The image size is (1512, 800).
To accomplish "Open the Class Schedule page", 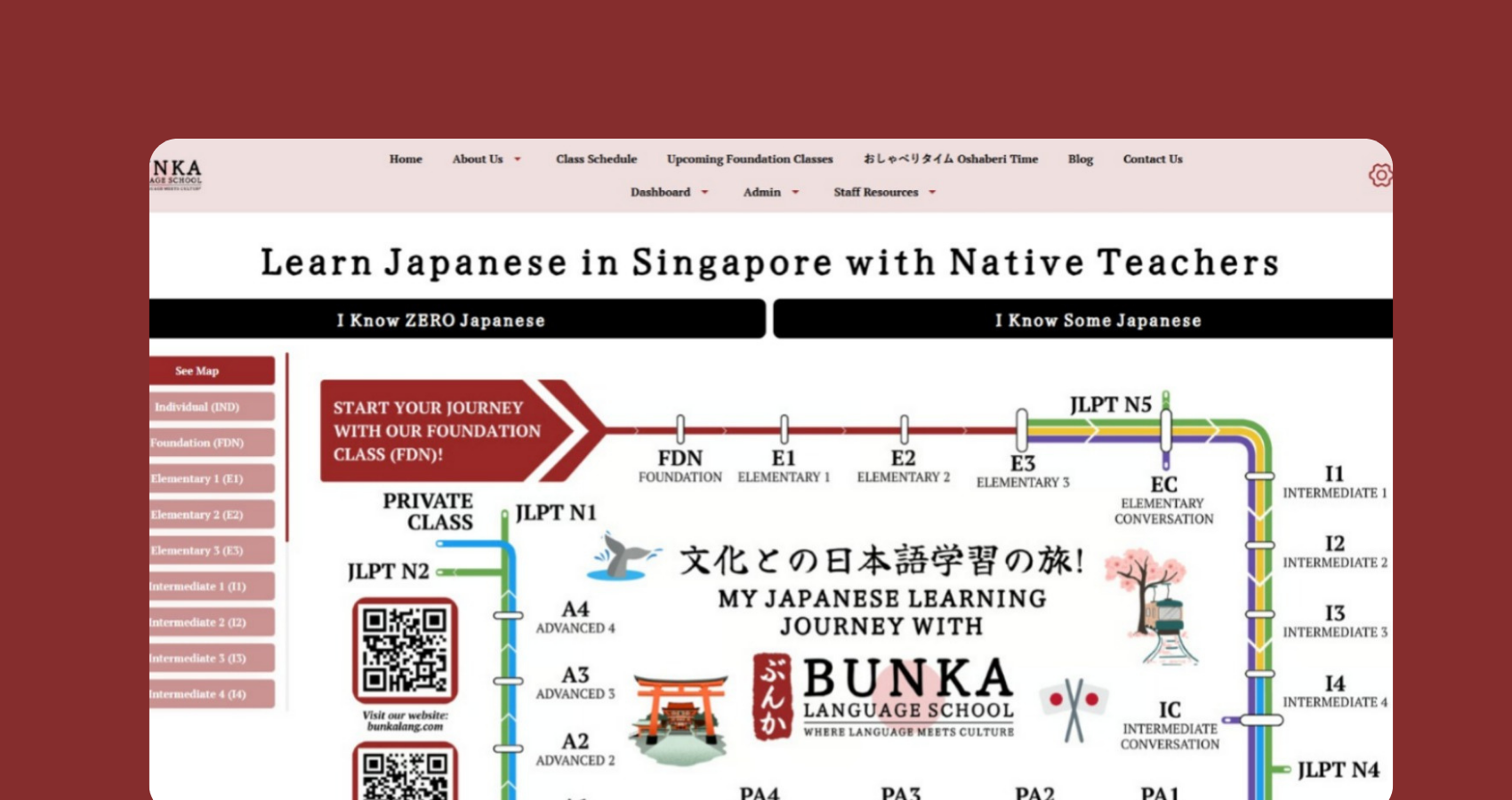I will click(x=597, y=159).
